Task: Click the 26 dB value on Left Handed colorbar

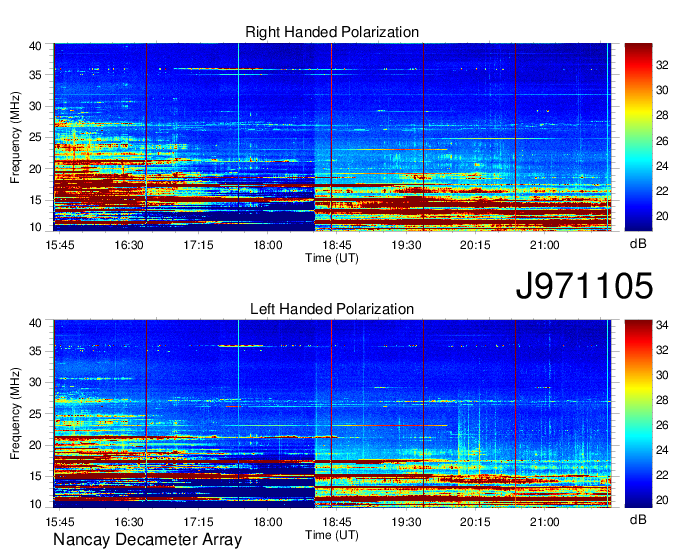Action: [662, 425]
